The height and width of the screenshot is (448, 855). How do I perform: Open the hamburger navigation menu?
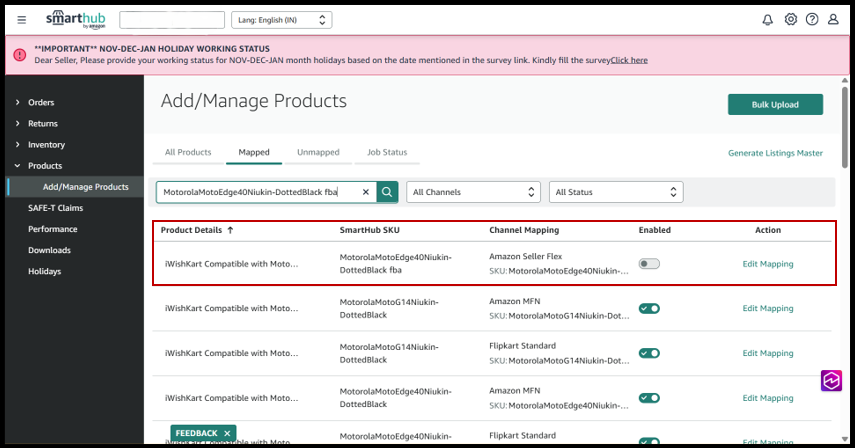(x=22, y=20)
